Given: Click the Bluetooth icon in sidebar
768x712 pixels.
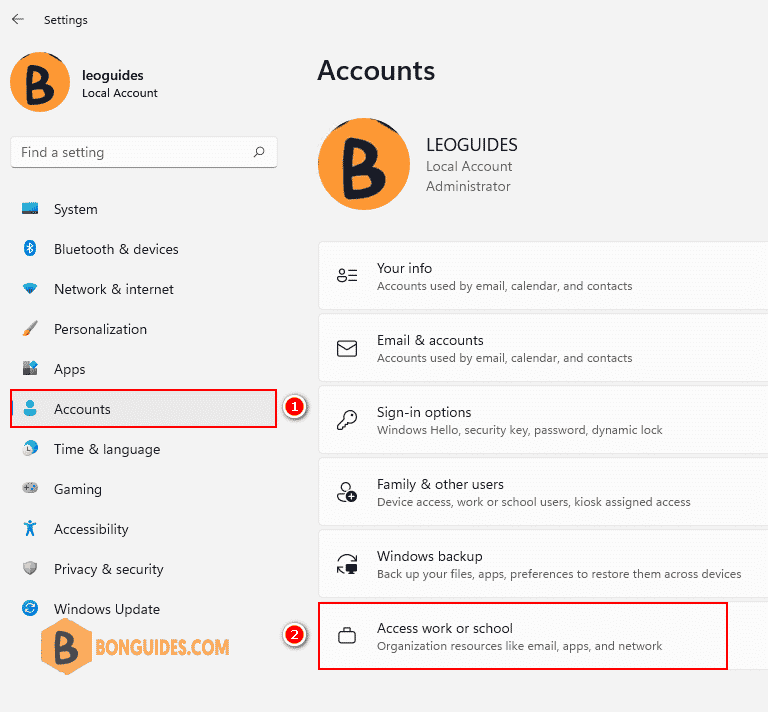Looking at the screenshot, I should click(30, 248).
